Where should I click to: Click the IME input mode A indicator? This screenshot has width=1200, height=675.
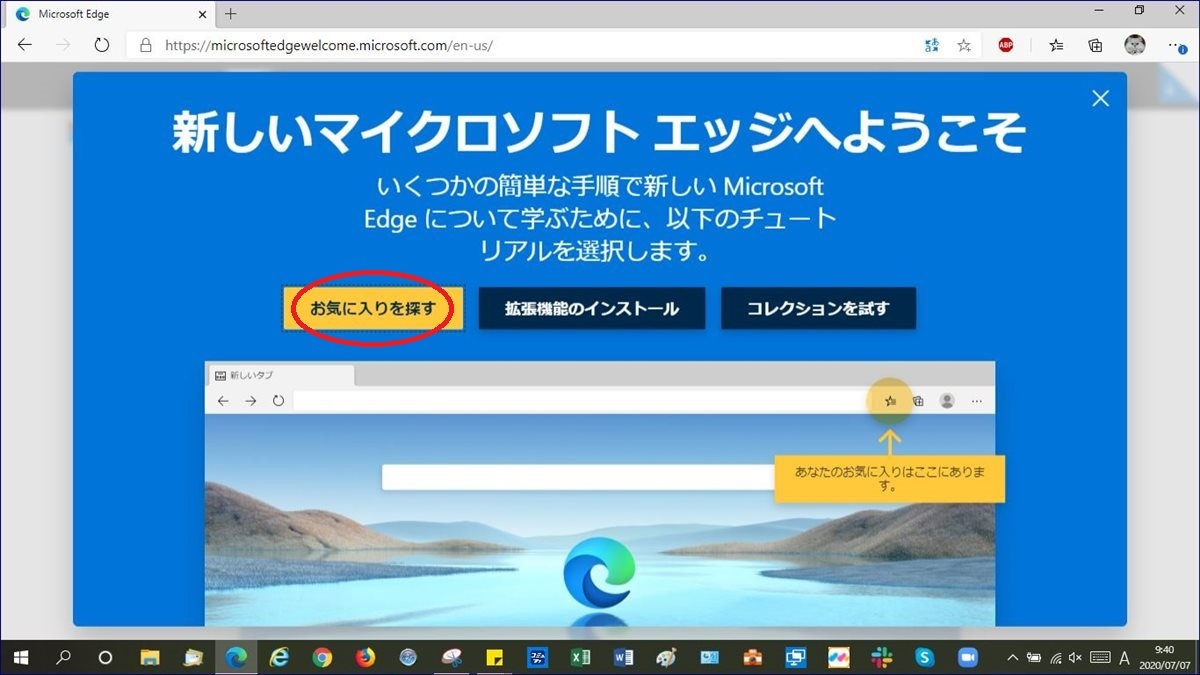tap(1123, 657)
